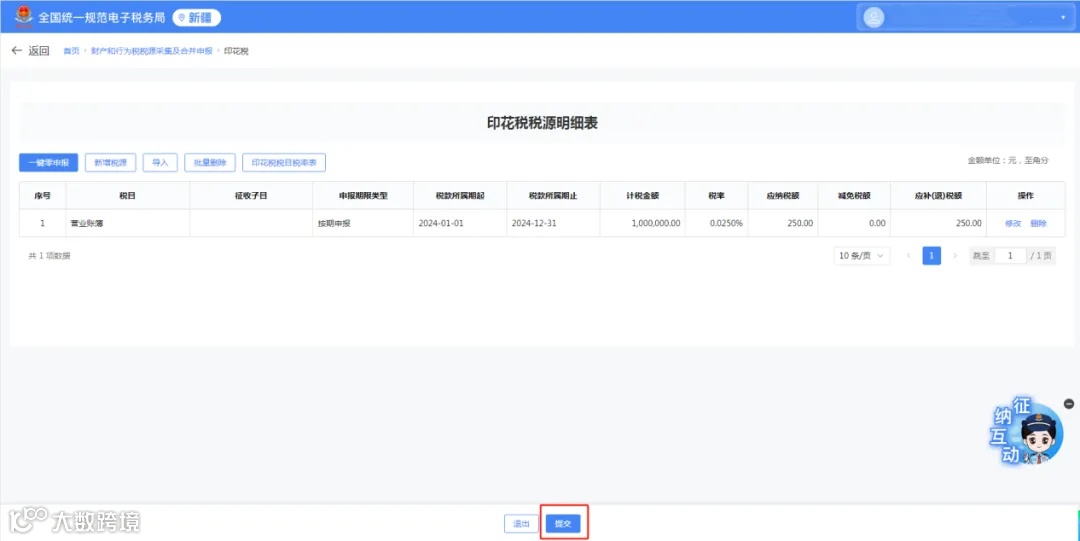Click the national emblem logo in header
Viewport: 1080px width, 541px height.
pos(23,16)
